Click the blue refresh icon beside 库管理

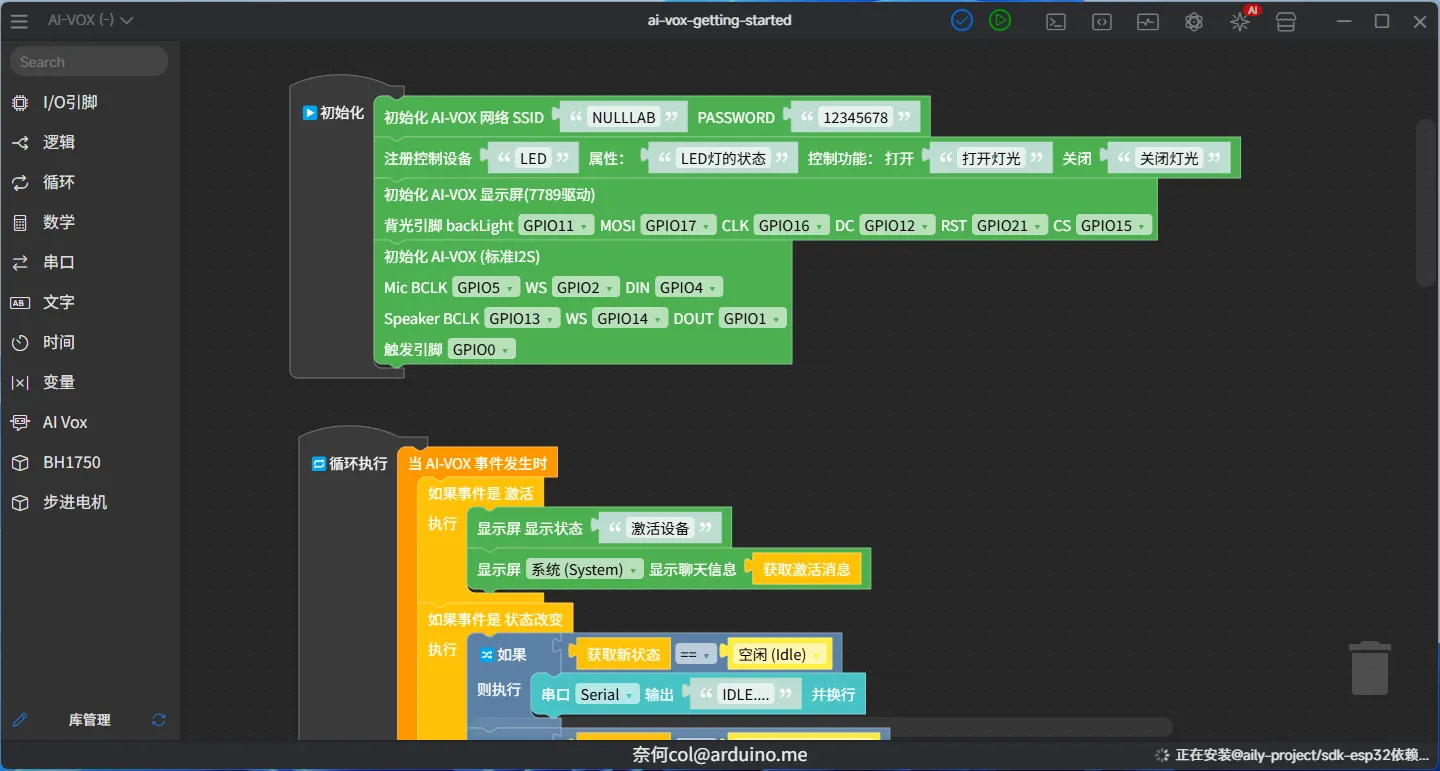click(x=159, y=720)
